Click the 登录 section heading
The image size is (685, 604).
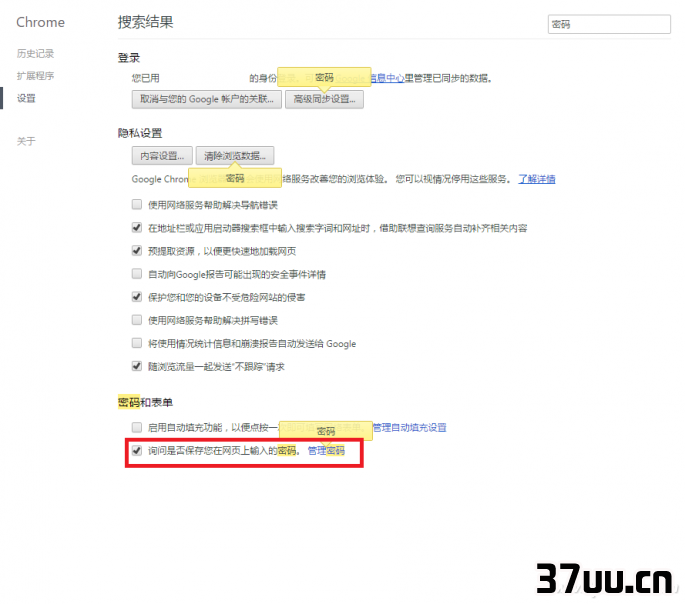pos(129,58)
